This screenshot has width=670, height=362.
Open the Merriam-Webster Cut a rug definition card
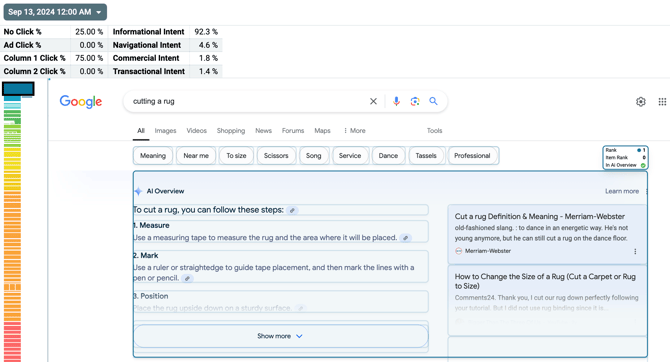(x=547, y=234)
